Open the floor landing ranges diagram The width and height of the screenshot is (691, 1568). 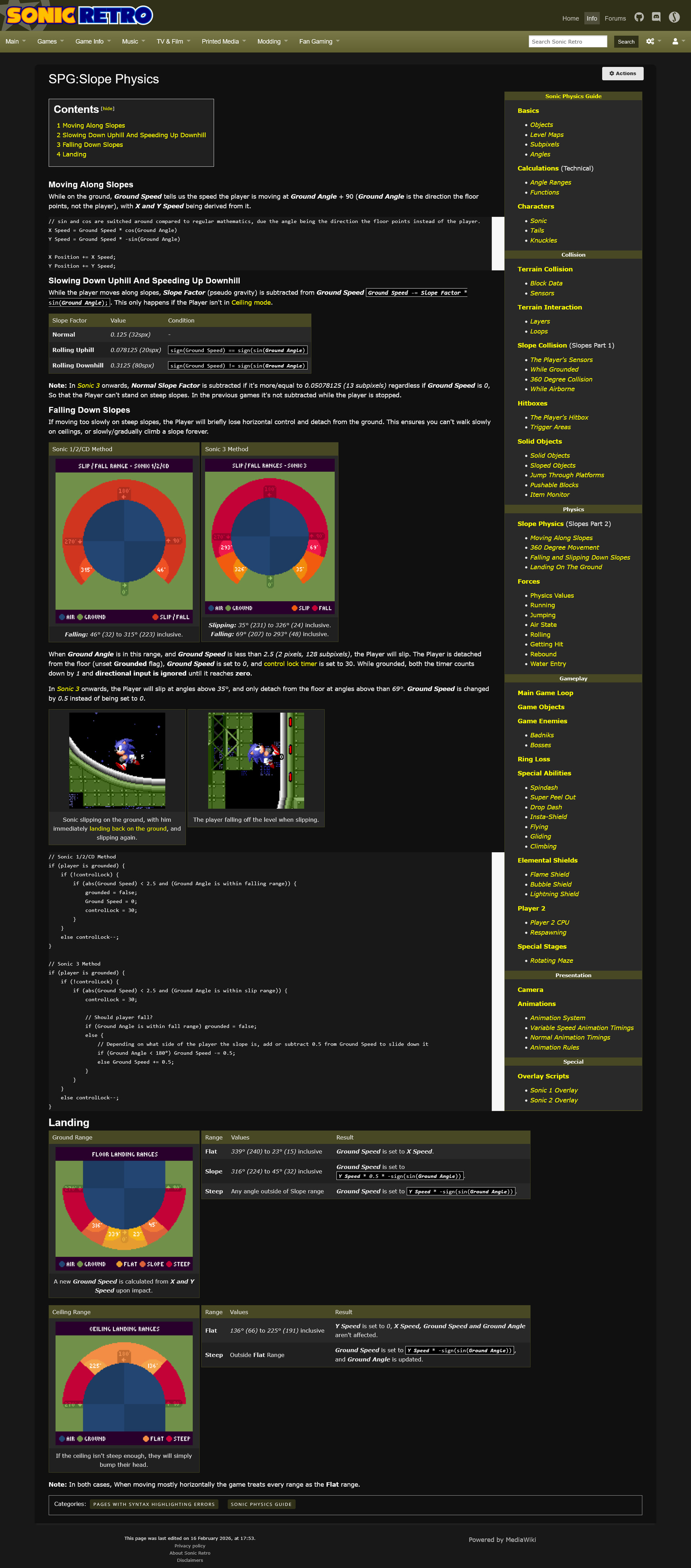point(124,1209)
